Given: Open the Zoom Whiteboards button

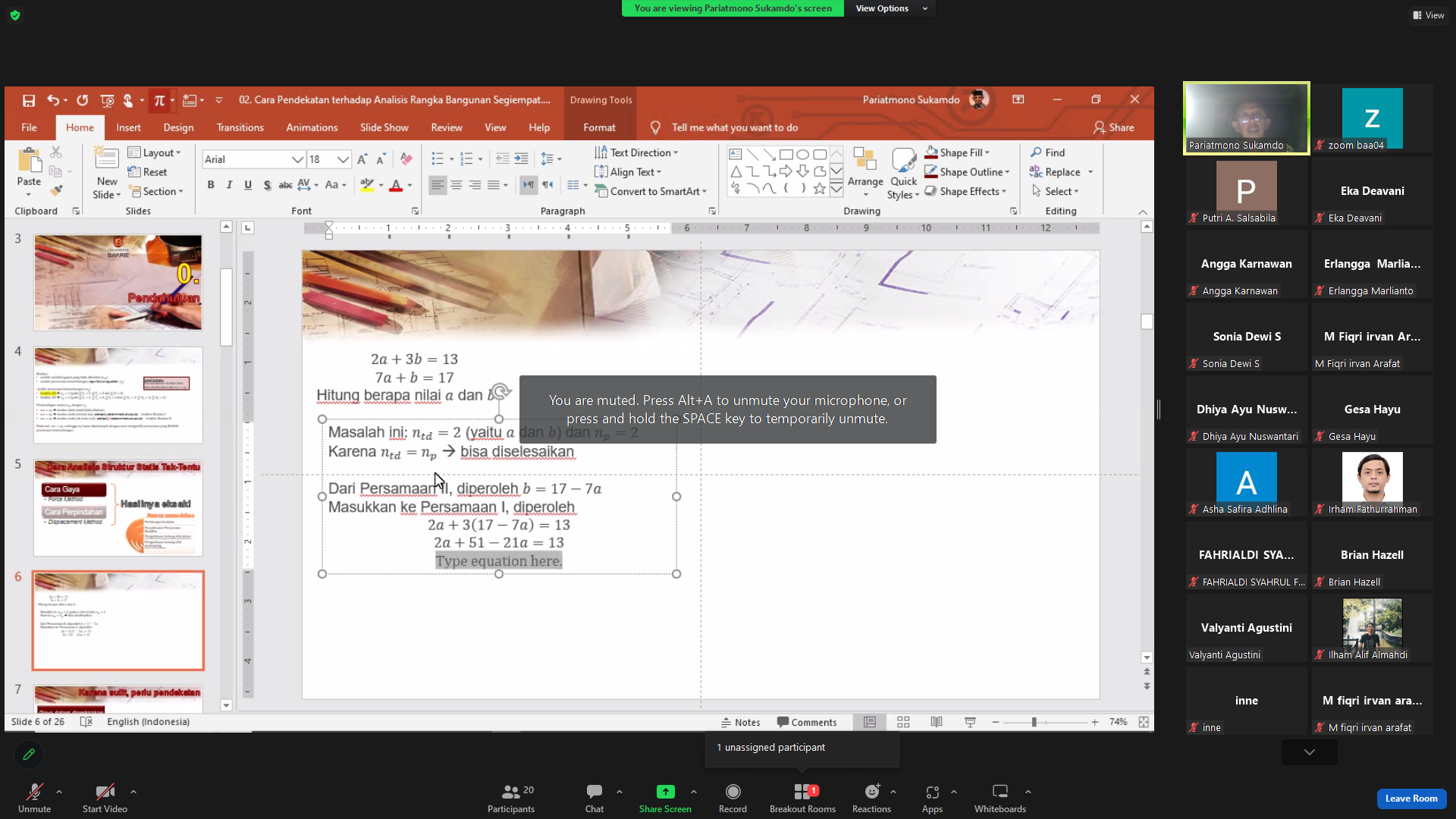Looking at the screenshot, I should 1000,798.
